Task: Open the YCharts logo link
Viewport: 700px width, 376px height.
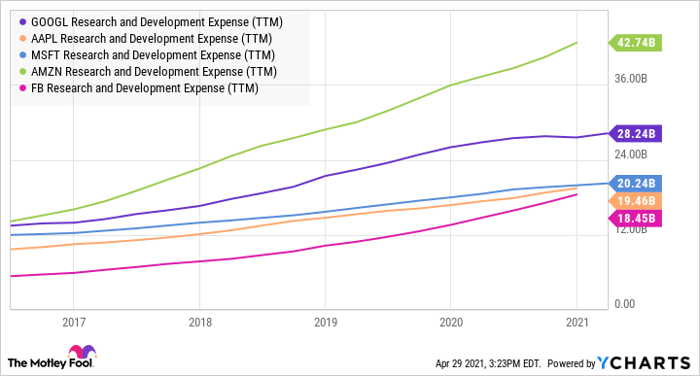Action: tap(644, 363)
